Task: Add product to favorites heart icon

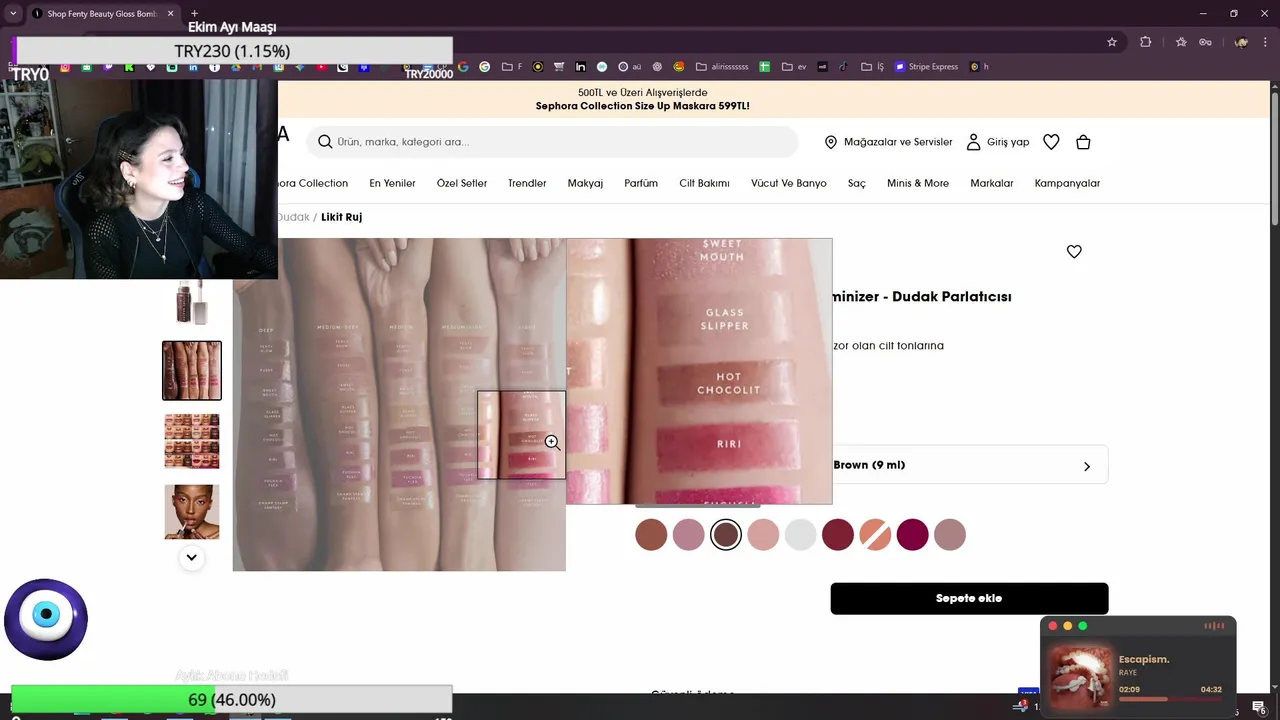Action: click(1074, 252)
